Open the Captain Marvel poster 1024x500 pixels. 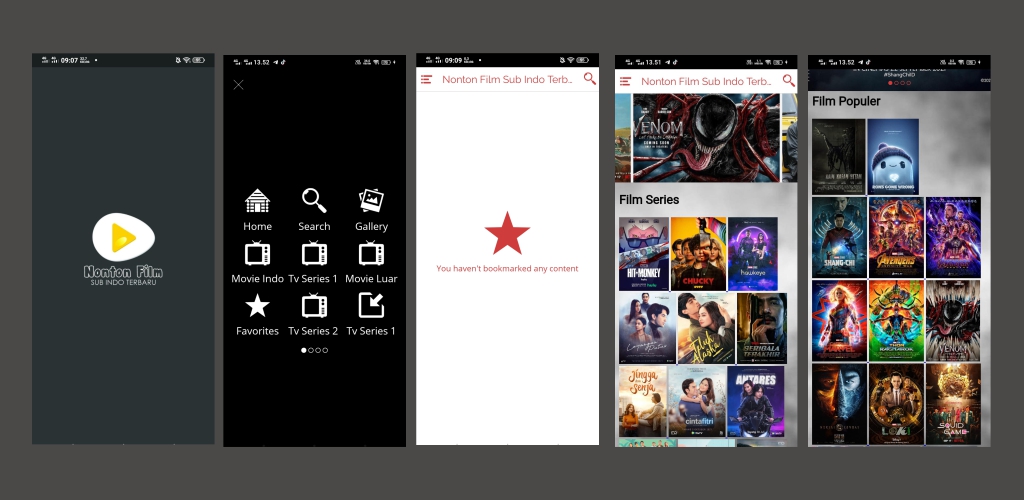[x=839, y=320]
